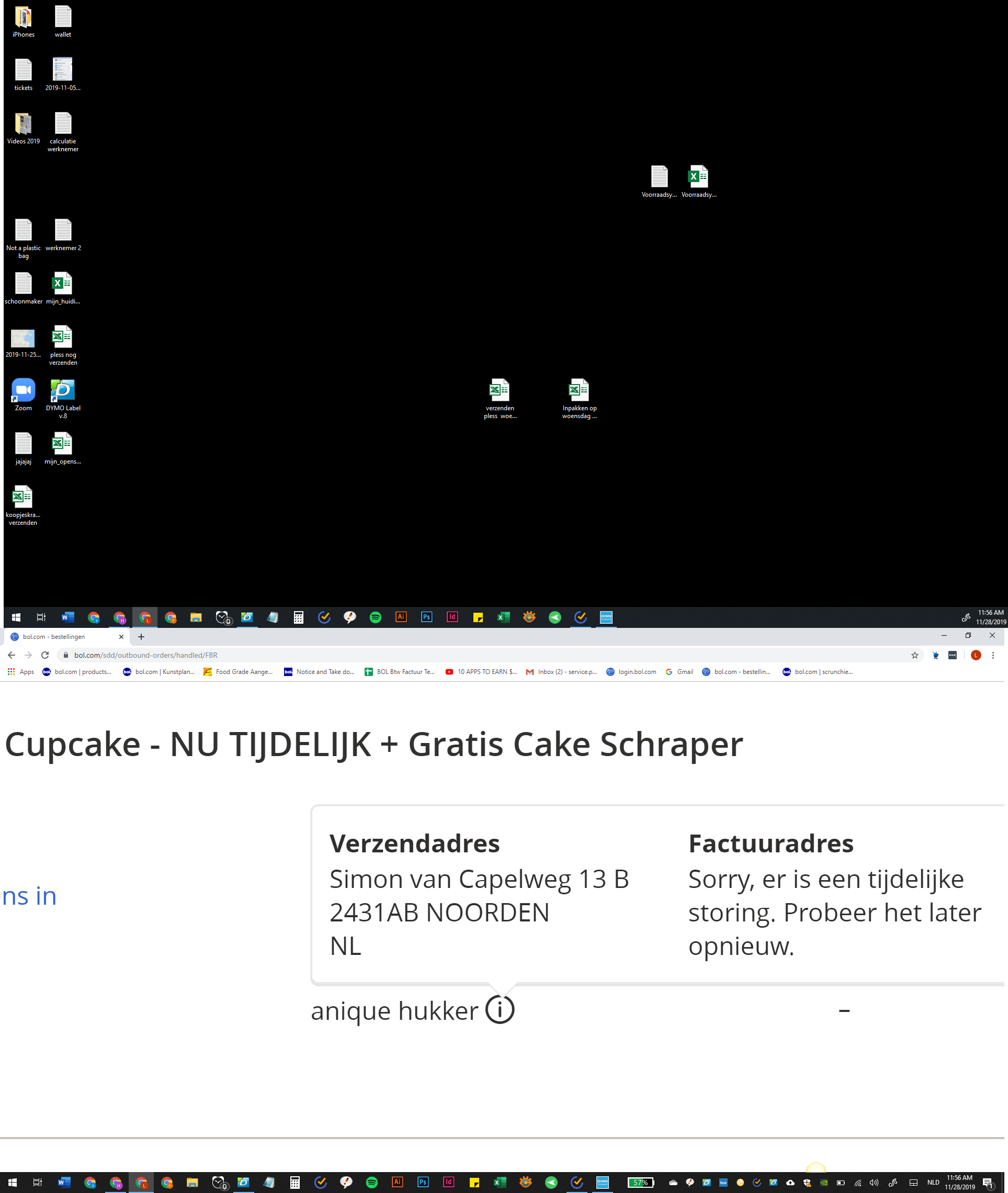Open the 10 APPS TO EARN $... bookmark
1008x1193 pixels.
coord(481,672)
